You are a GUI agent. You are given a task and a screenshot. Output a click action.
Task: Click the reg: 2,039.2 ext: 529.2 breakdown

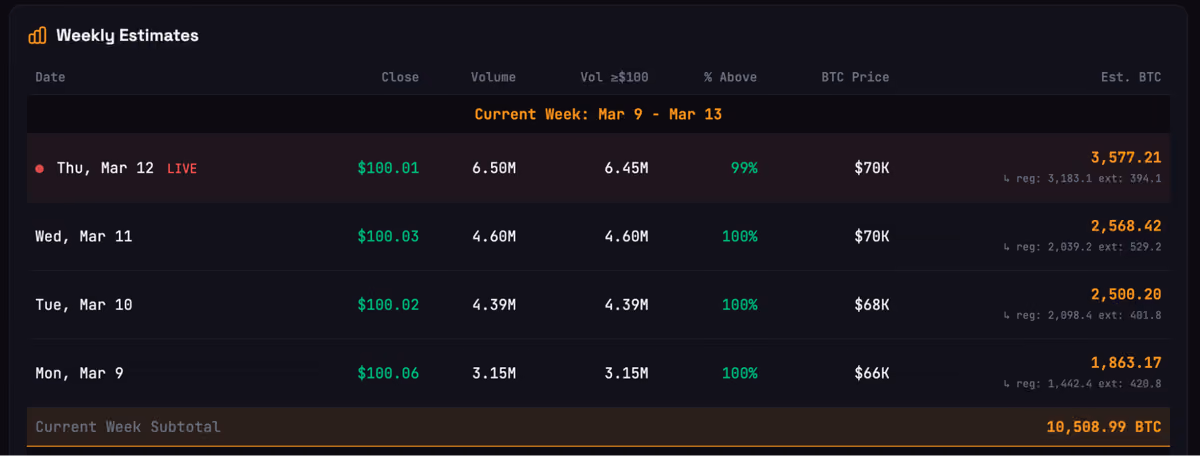pyautogui.click(x=1082, y=247)
